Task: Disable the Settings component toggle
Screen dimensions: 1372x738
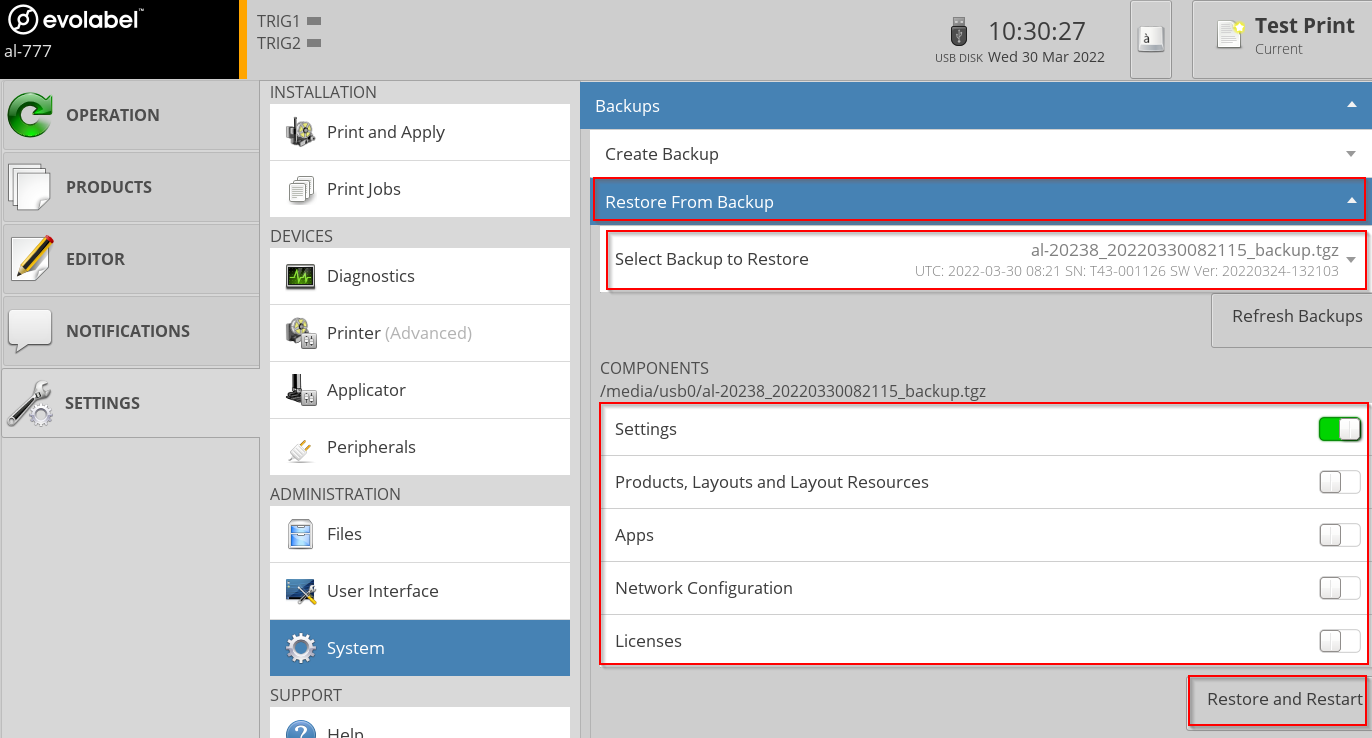Action: (1340, 429)
